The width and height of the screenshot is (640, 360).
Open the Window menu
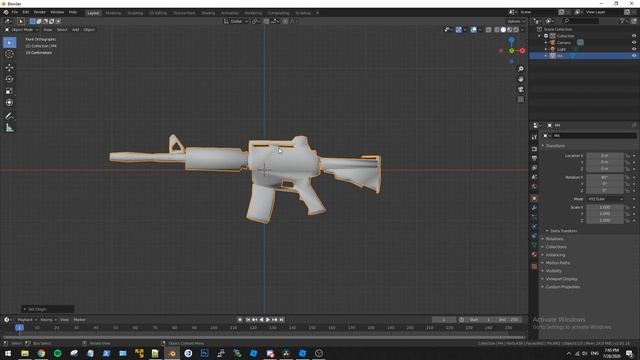click(x=57, y=13)
